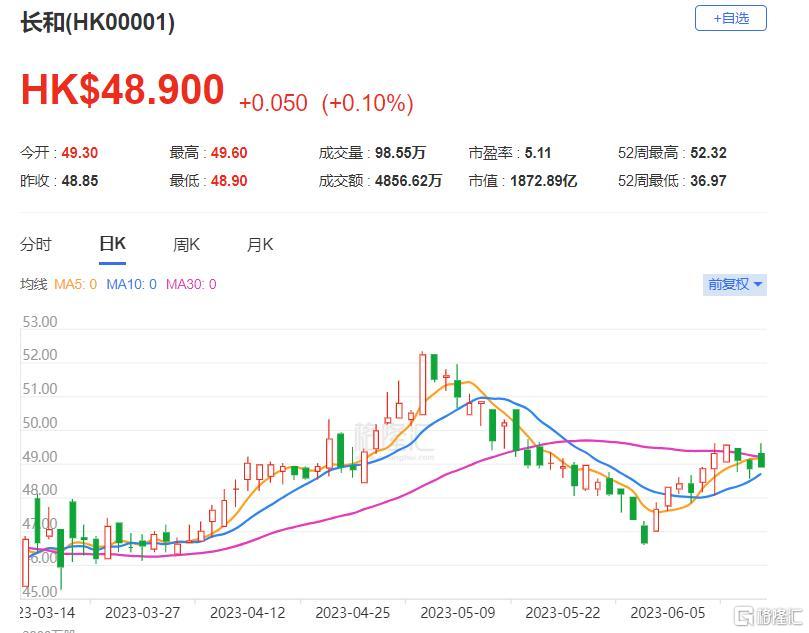This screenshot has width=809, height=633.
Task: Click the 49.00 price axis label
Action: pyautogui.click(x=40, y=457)
